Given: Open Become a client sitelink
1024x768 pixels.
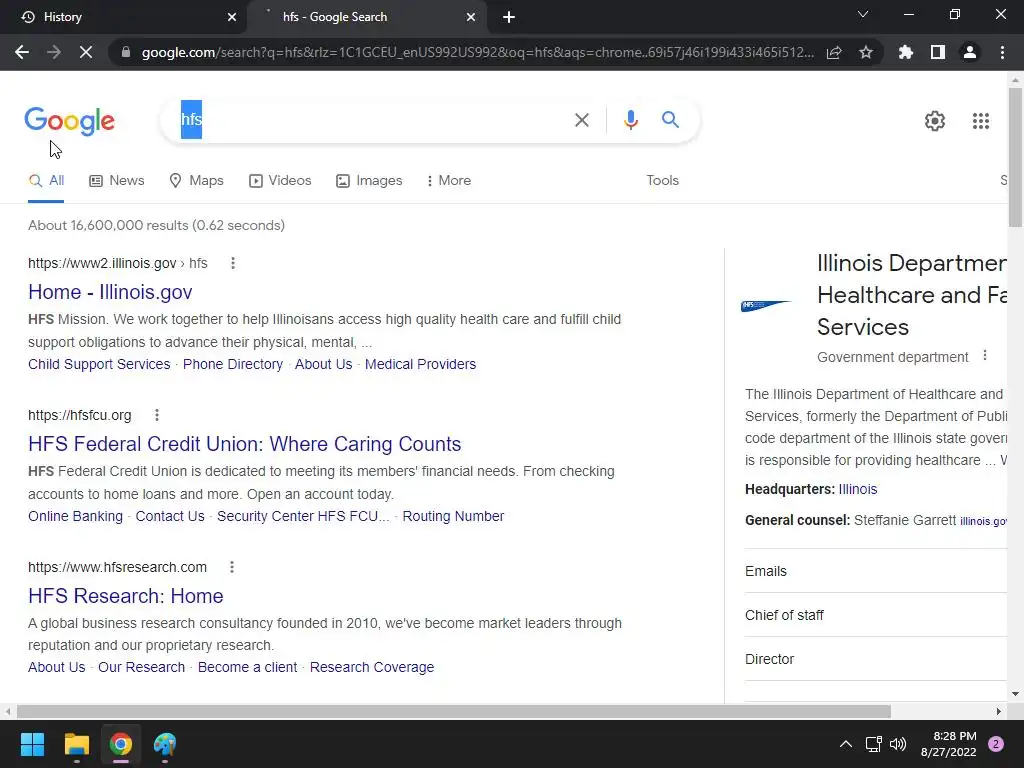Looking at the screenshot, I should [248, 667].
